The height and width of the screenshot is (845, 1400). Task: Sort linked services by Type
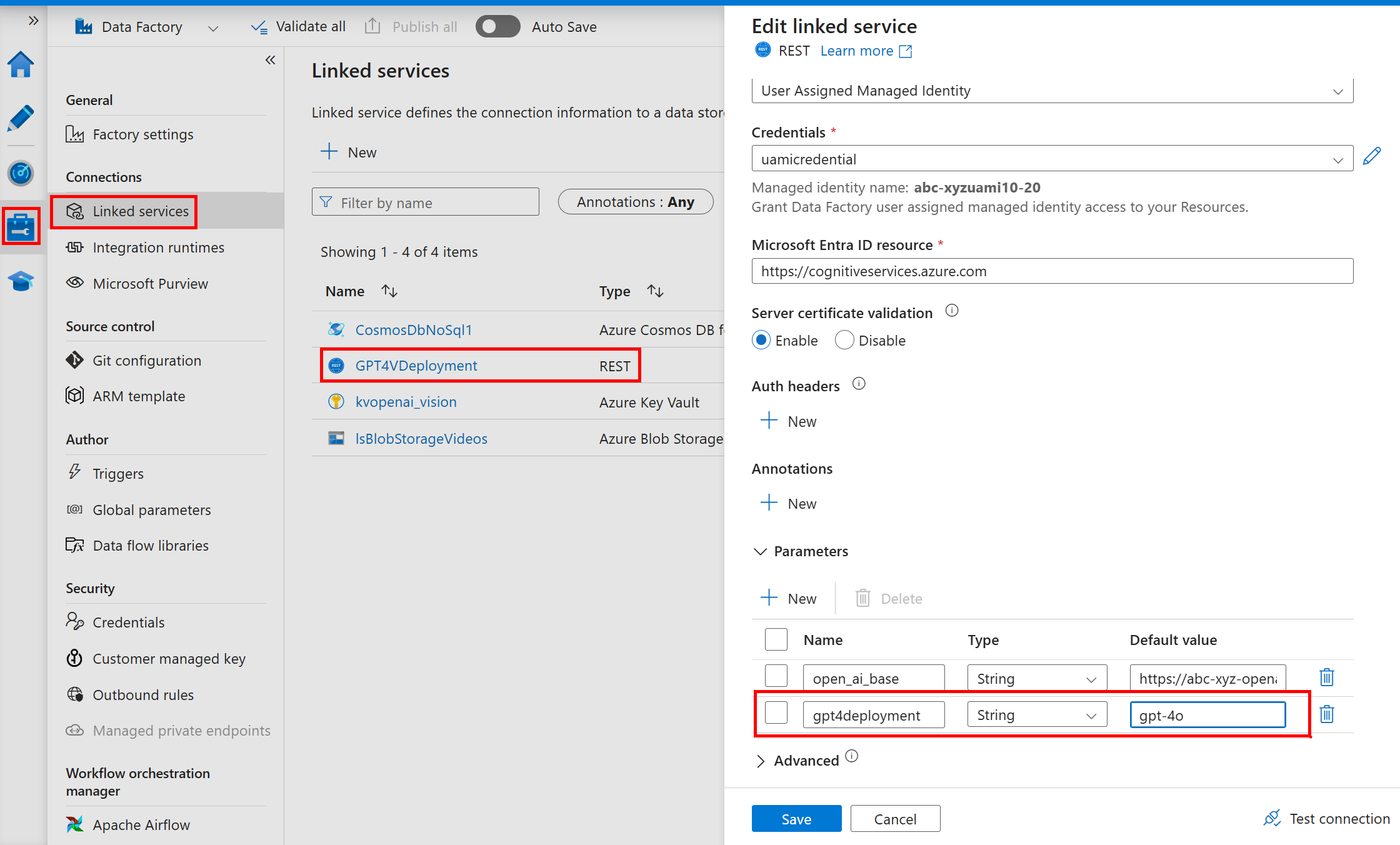tap(655, 291)
